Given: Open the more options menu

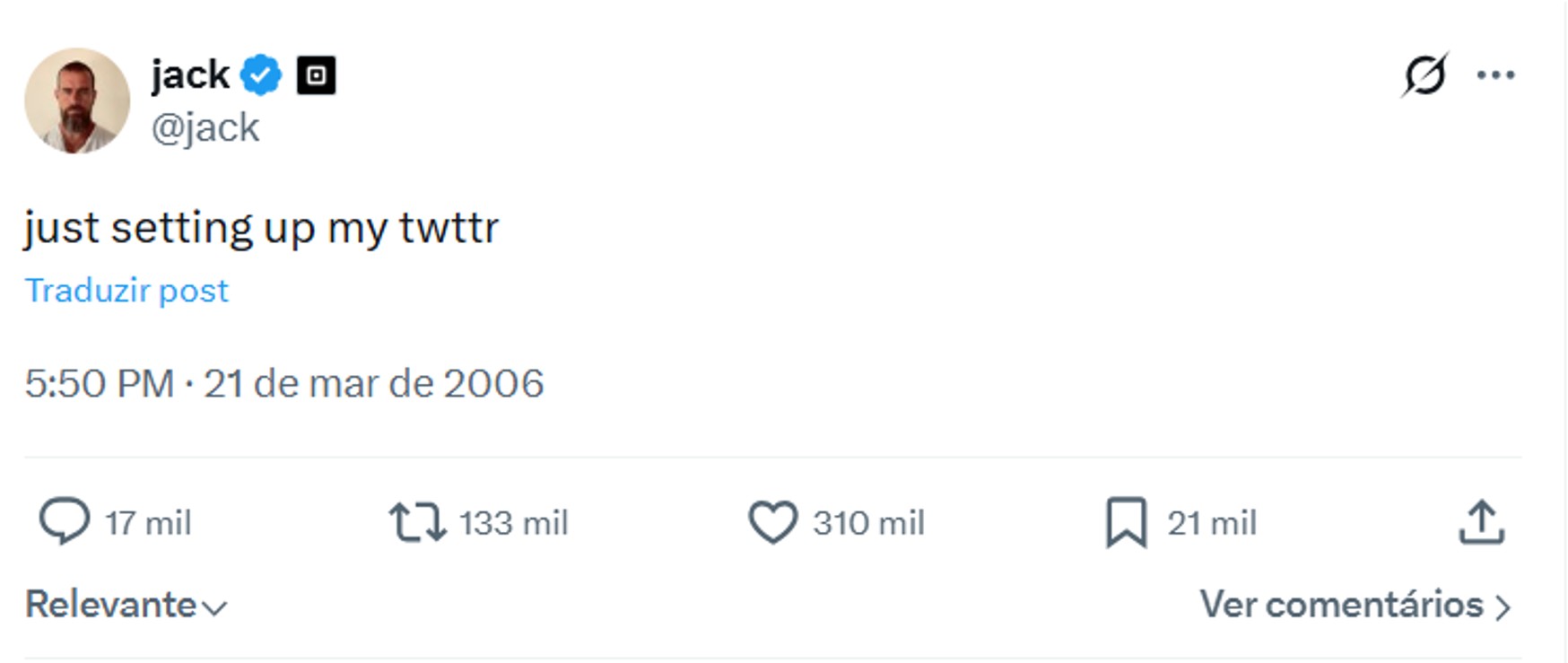Looking at the screenshot, I should [1496, 76].
